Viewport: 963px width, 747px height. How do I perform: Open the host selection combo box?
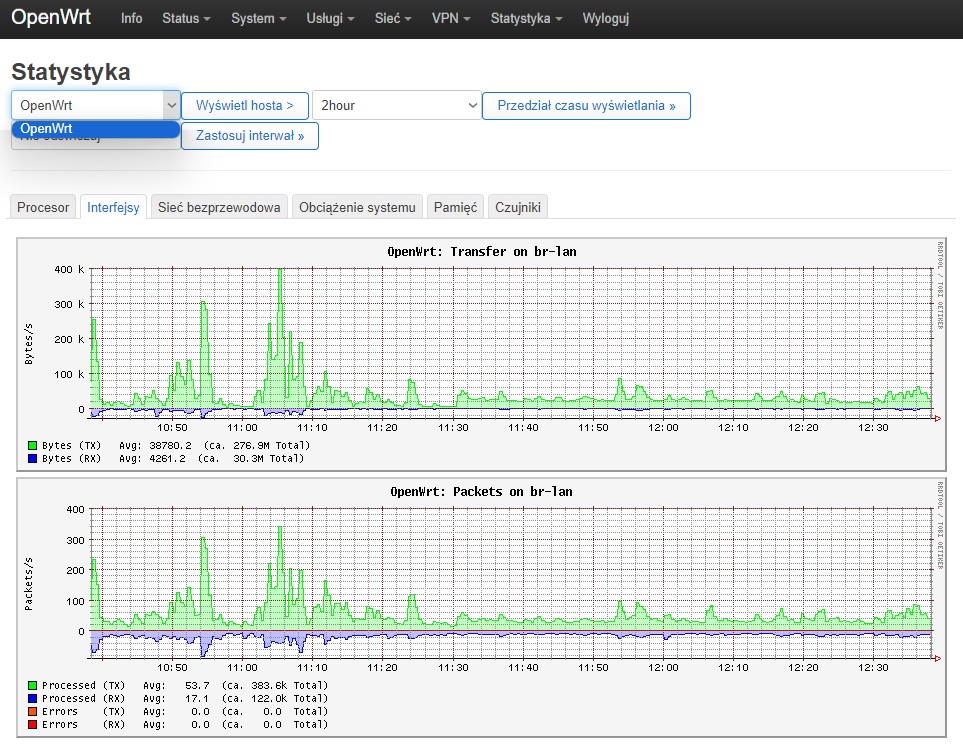(96, 105)
